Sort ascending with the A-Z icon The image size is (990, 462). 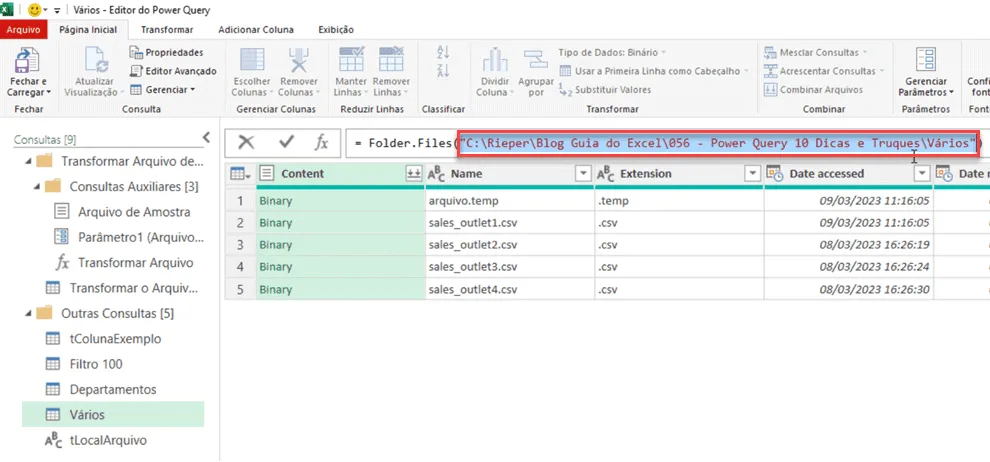pyautogui.click(x=443, y=53)
